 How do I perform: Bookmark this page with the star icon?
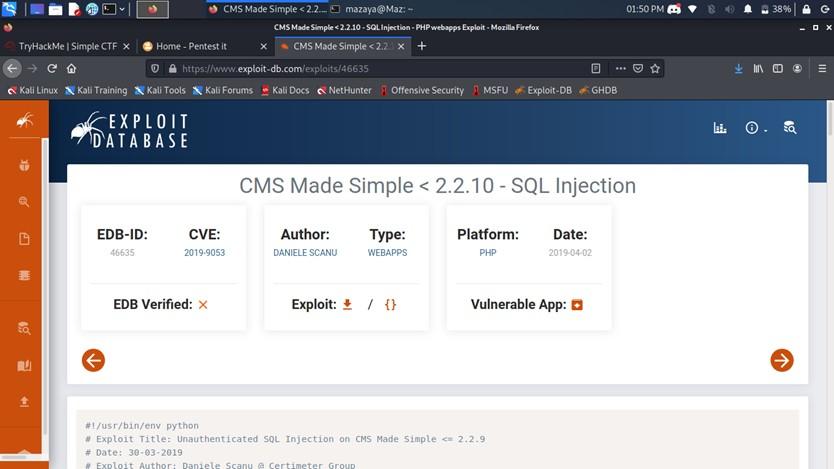point(655,69)
